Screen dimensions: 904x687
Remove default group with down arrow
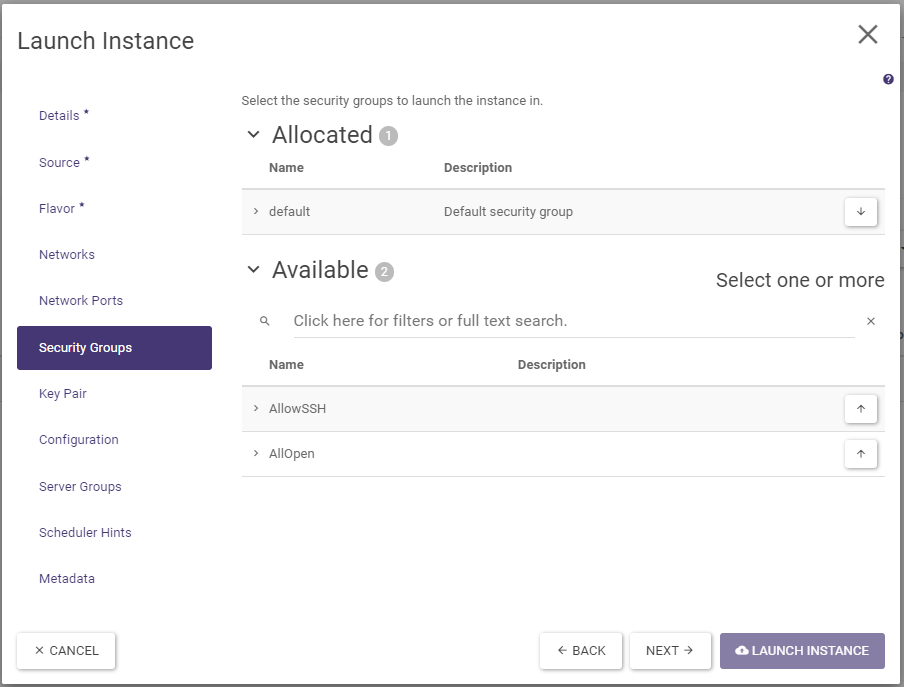[x=860, y=212]
